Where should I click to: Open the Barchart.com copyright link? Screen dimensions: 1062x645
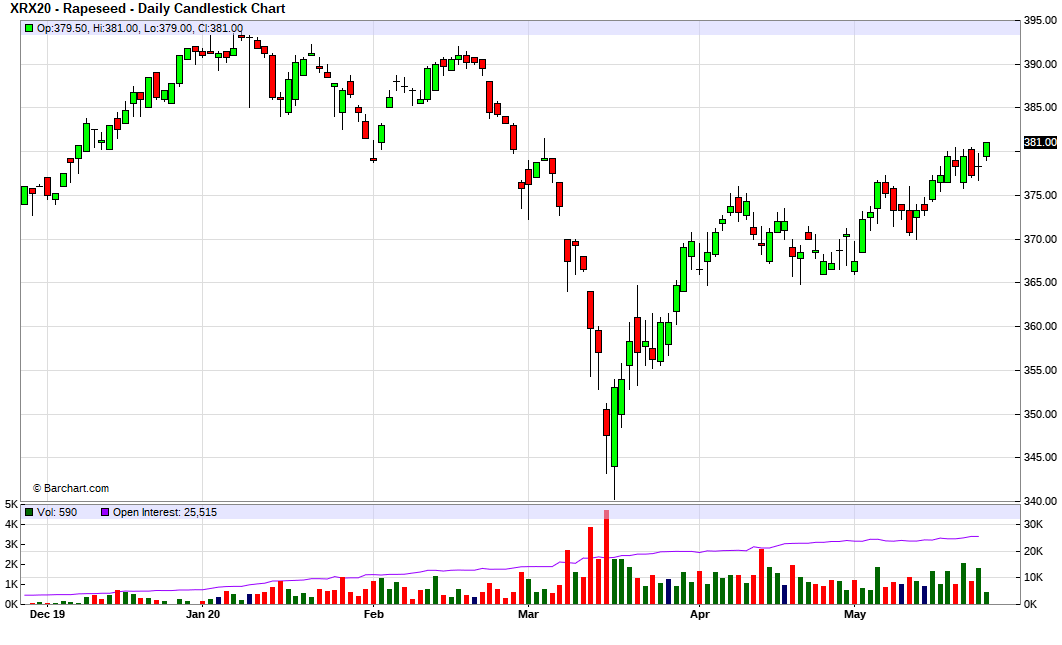(x=71, y=488)
